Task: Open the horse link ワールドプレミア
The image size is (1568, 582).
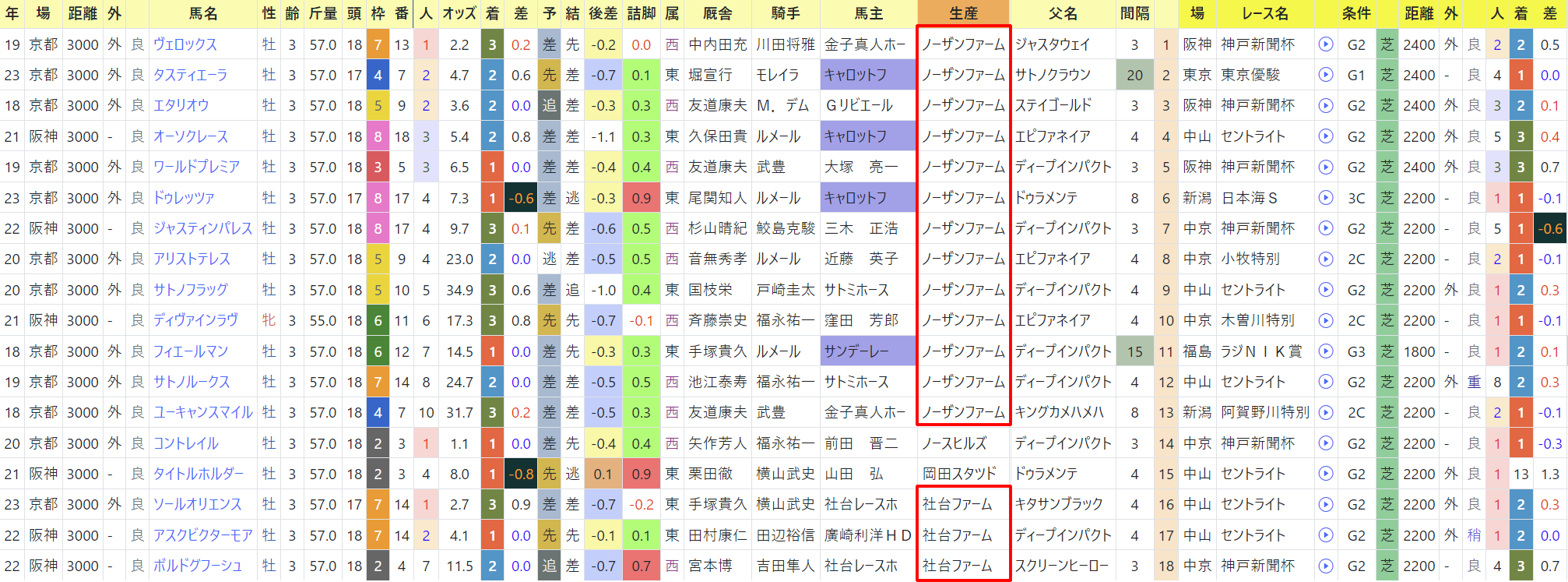Action: click(196, 167)
